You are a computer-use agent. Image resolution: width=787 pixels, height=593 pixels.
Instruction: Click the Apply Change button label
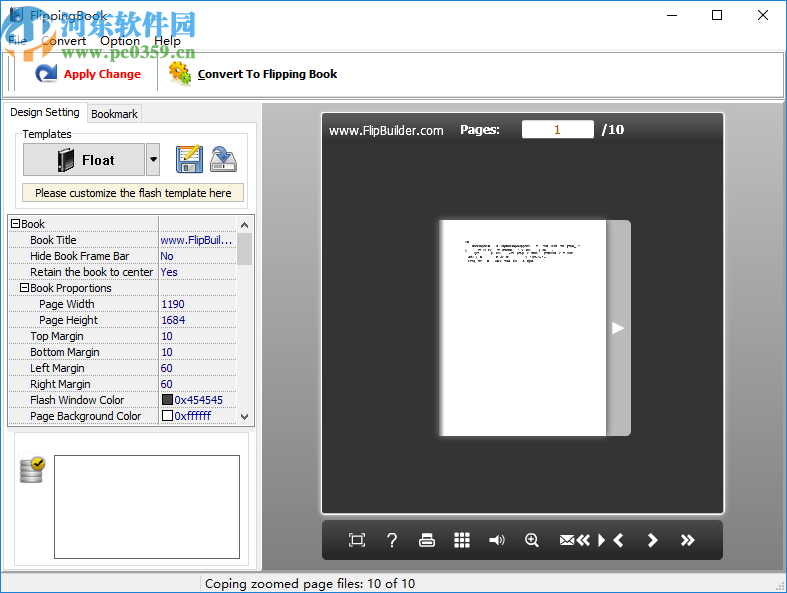click(x=102, y=74)
